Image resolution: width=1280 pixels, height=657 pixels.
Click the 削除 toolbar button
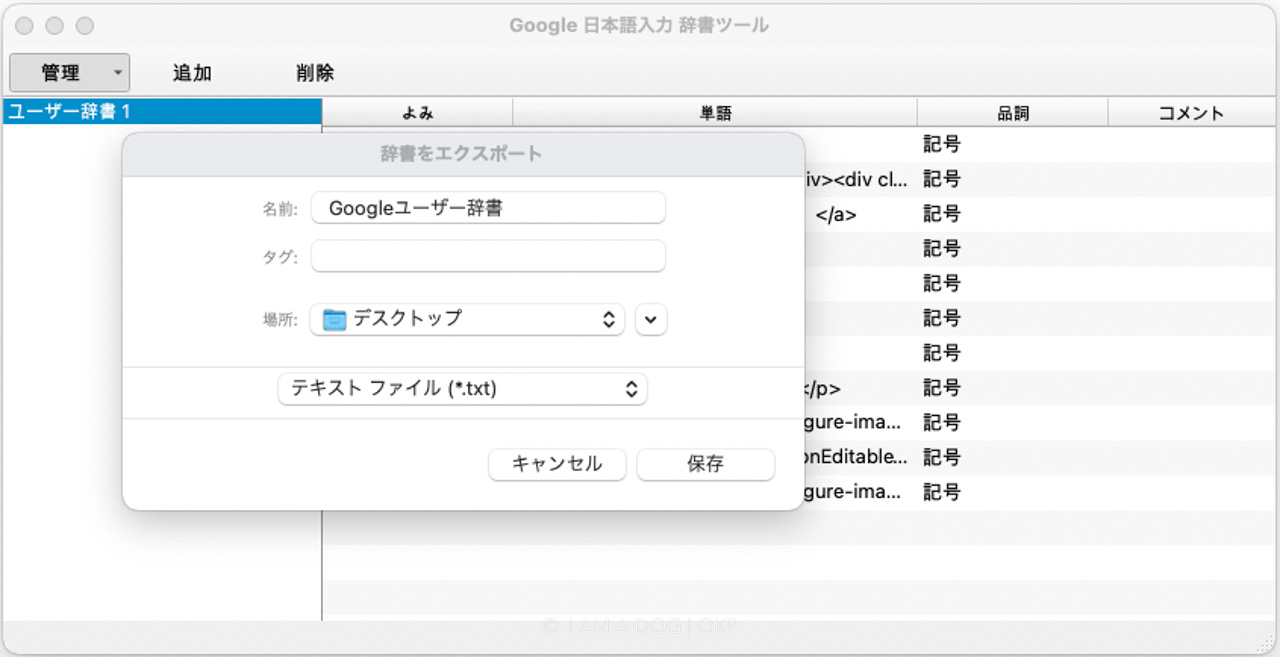[x=315, y=73]
